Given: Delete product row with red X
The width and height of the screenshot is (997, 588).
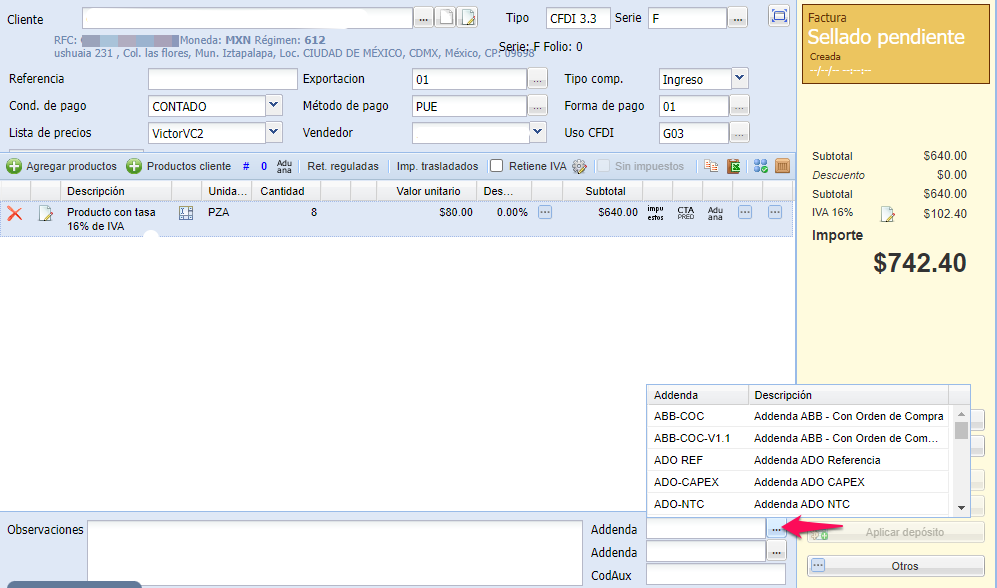Looking at the screenshot, I should [15, 213].
